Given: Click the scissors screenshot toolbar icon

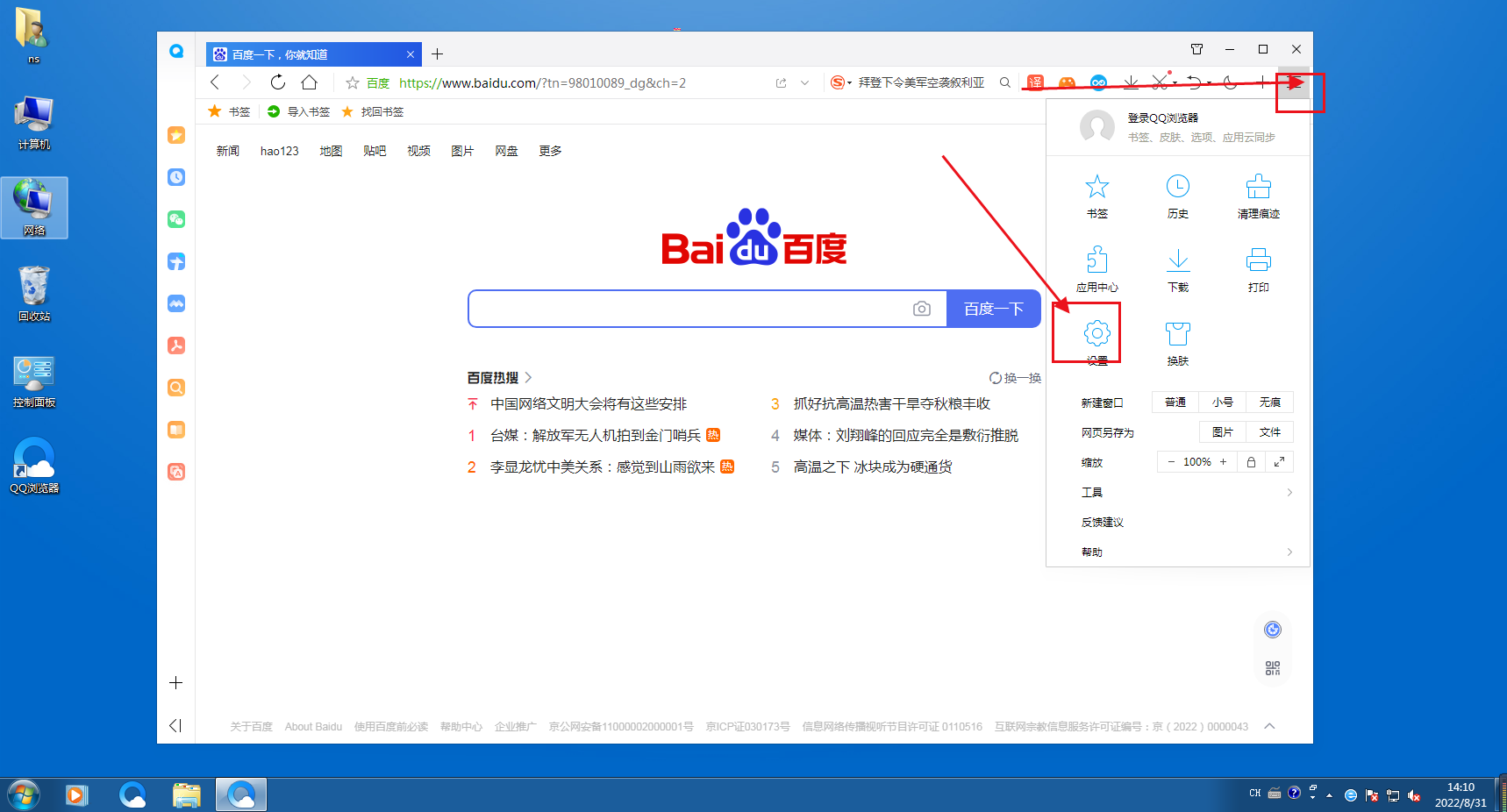Looking at the screenshot, I should 1159,82.
